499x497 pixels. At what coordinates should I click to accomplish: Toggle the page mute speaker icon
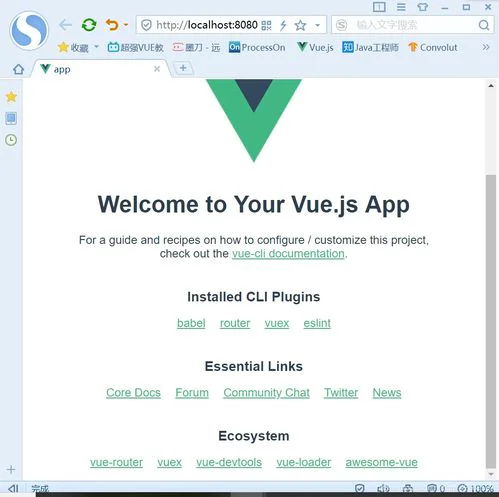tap(383, 489)
